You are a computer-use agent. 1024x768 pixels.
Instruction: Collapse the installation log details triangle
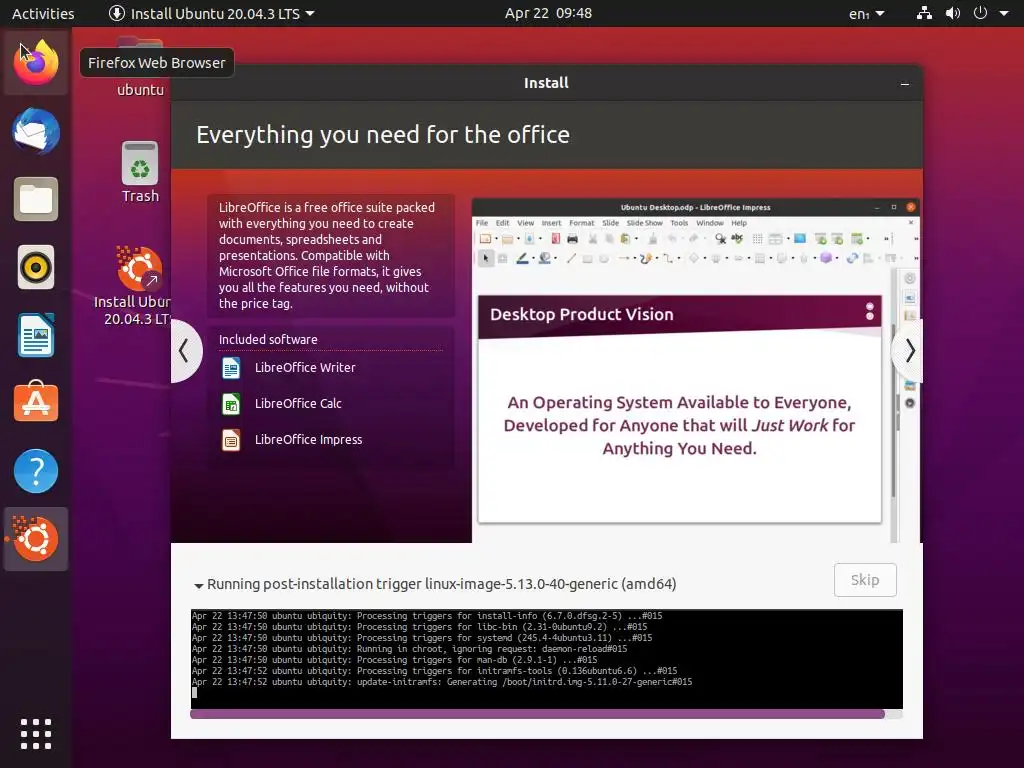coord(199,585)
